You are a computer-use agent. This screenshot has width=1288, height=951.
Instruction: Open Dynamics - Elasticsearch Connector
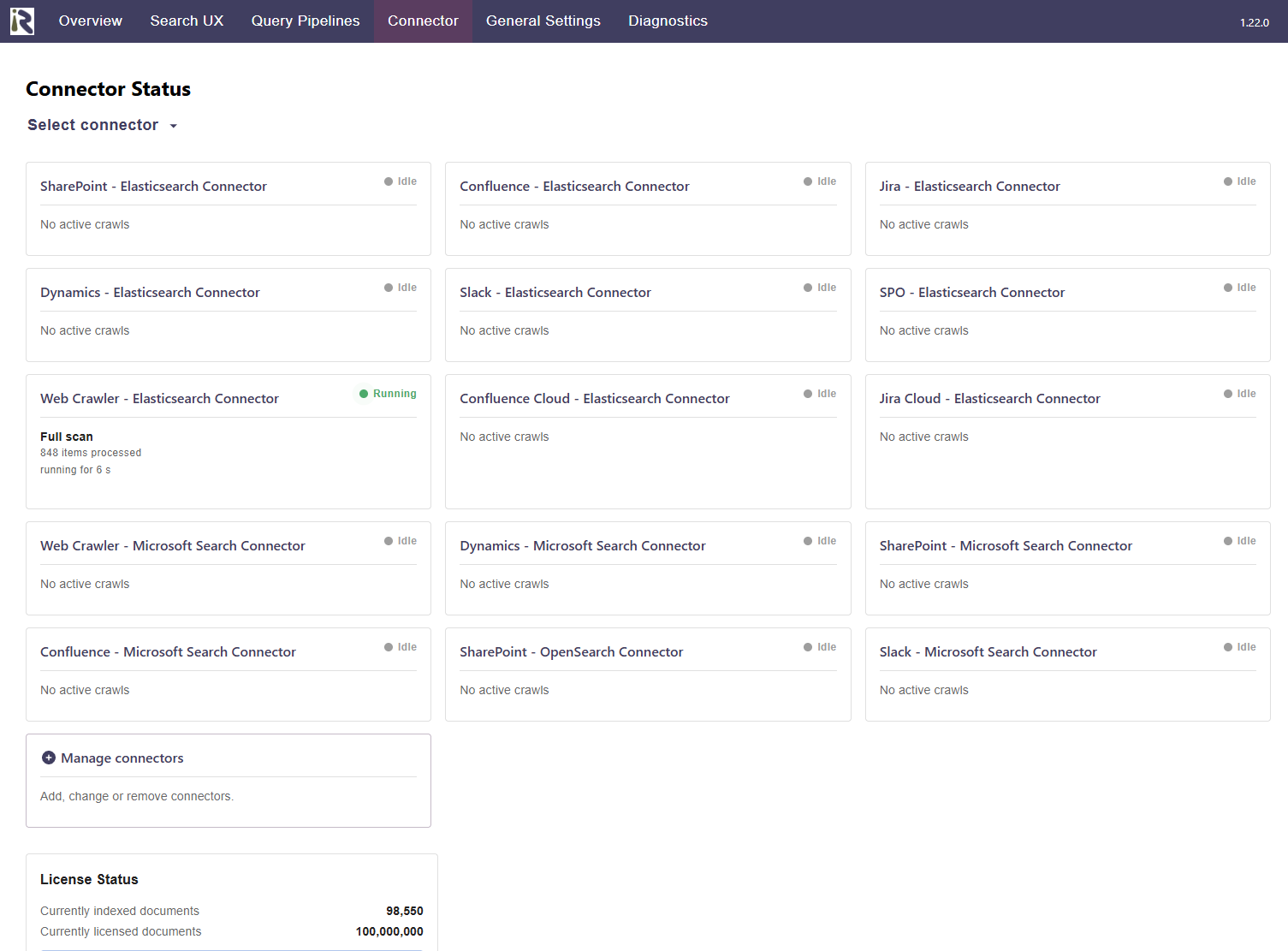[150, 293]
